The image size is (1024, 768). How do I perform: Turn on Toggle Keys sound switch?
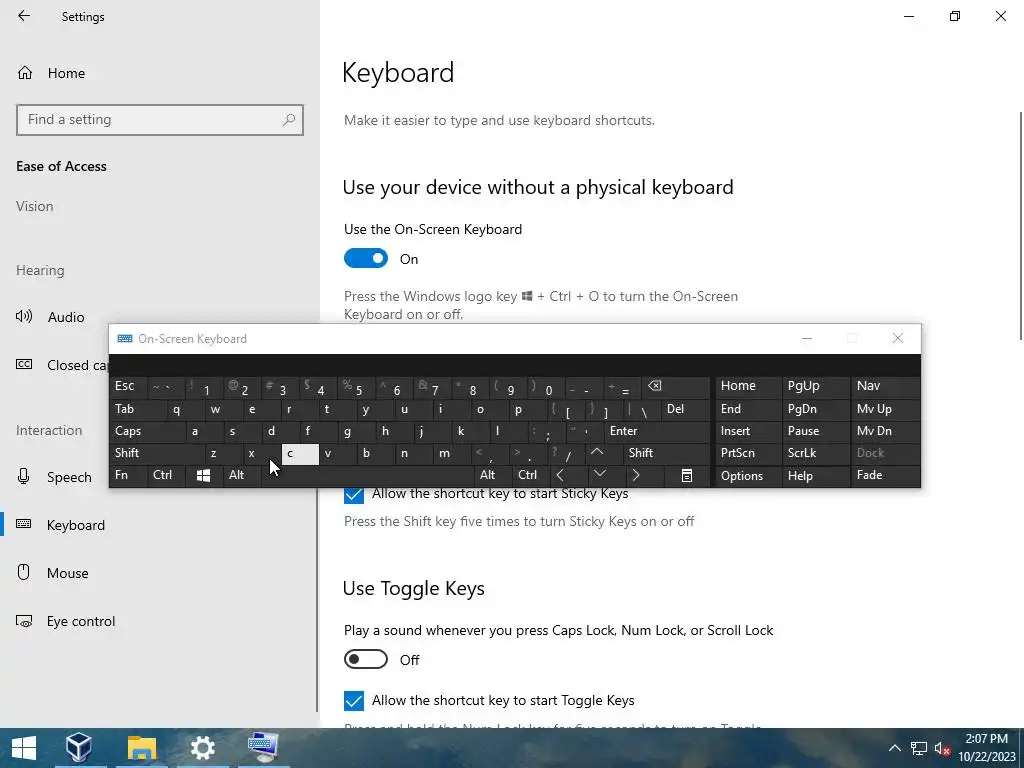click(x=366, y=660)
